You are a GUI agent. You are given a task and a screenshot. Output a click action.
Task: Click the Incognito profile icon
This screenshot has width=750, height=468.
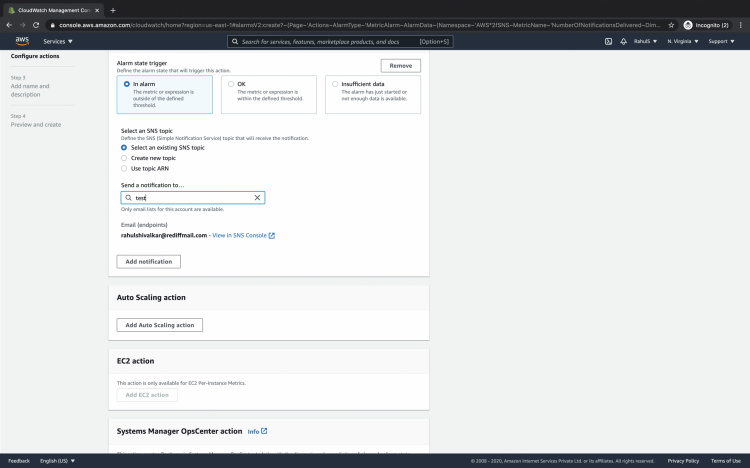pyautogui.click(x=688, y=24)
